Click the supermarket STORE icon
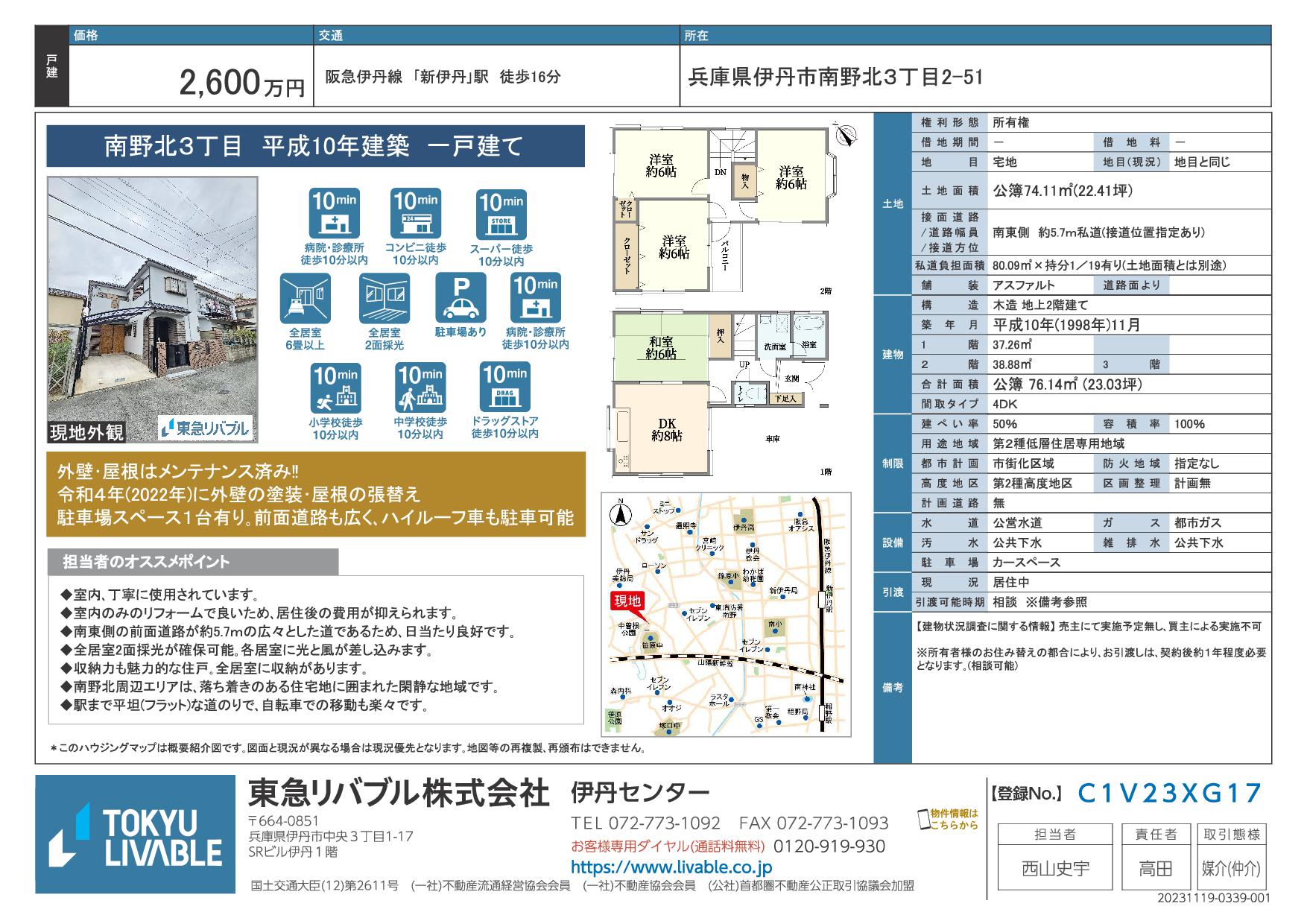 coord(501,214)
